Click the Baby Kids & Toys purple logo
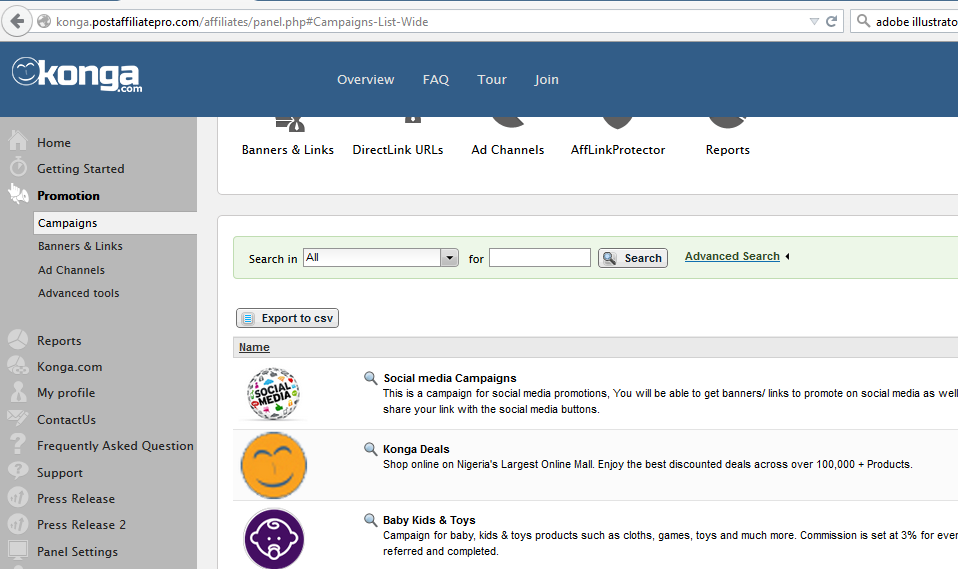This screenshot has height=569, width=958. click(x=274, y=538)
